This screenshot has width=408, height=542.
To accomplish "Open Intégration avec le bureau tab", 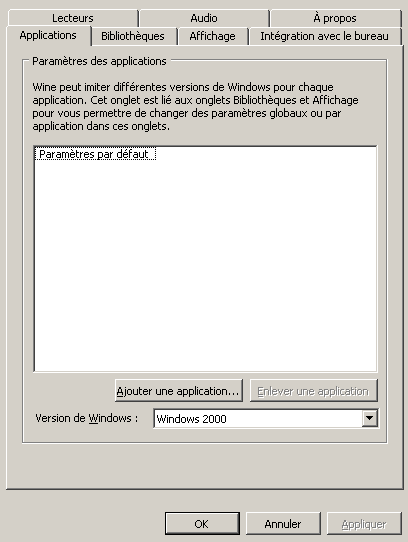I will [x=324, y=36].
